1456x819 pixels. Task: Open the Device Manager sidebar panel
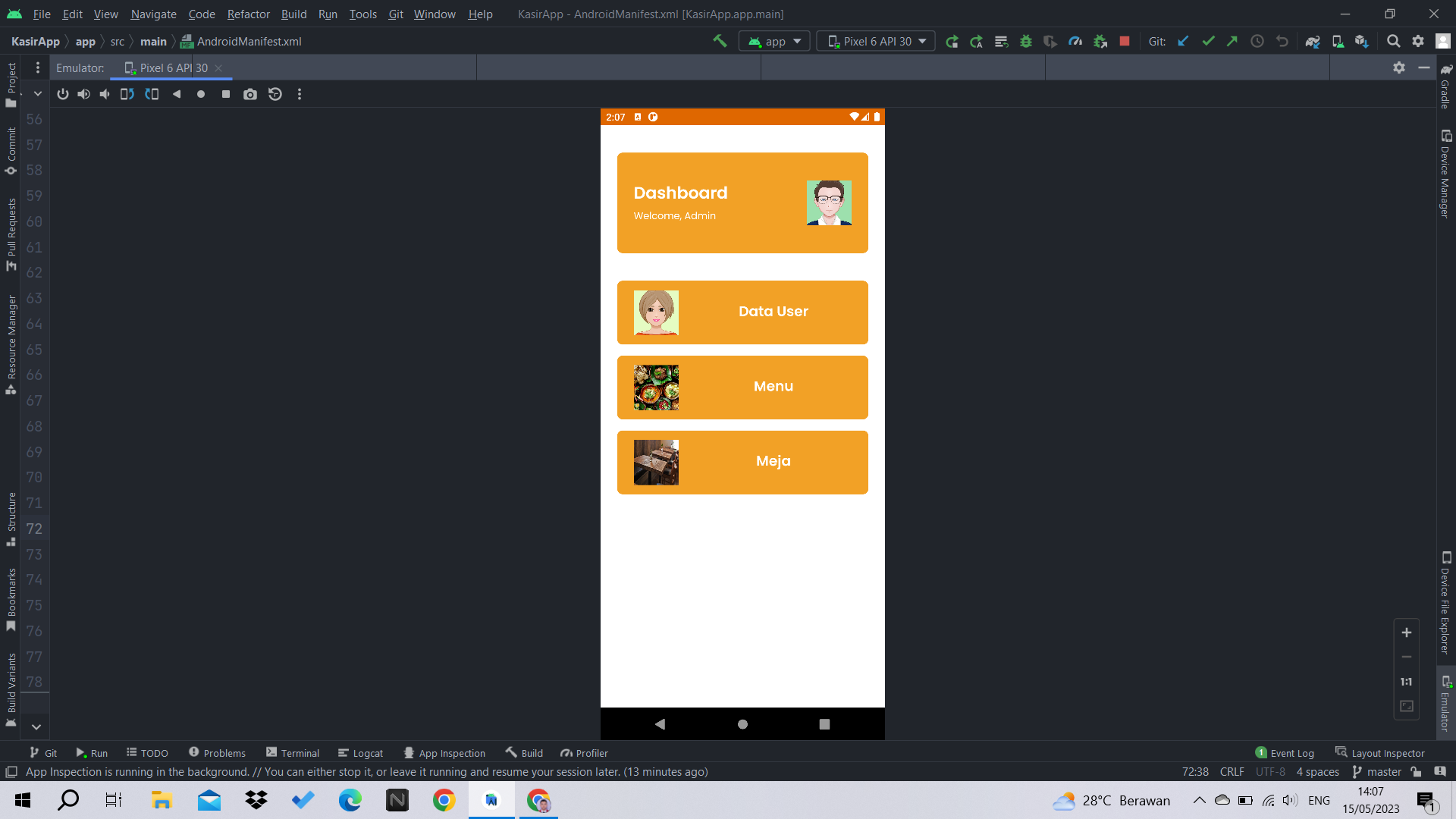(1445, 173)
